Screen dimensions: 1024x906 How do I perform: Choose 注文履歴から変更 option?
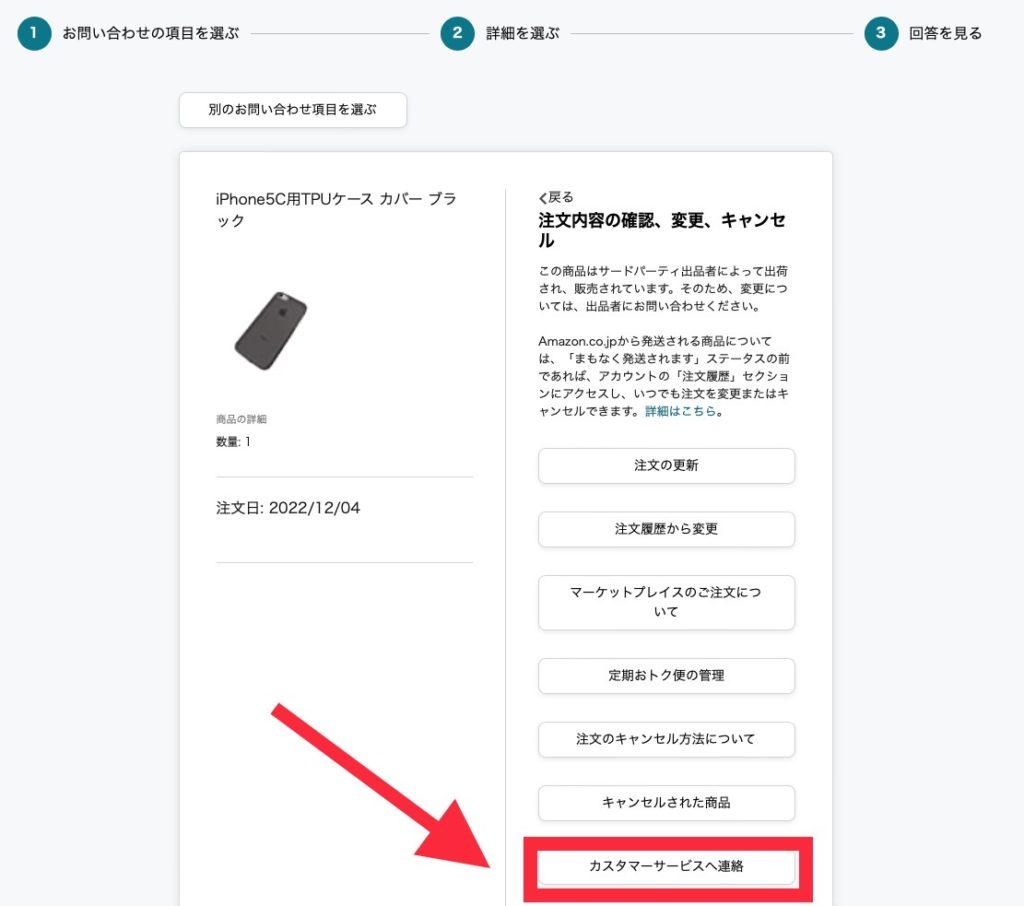(x=666, y=529)
